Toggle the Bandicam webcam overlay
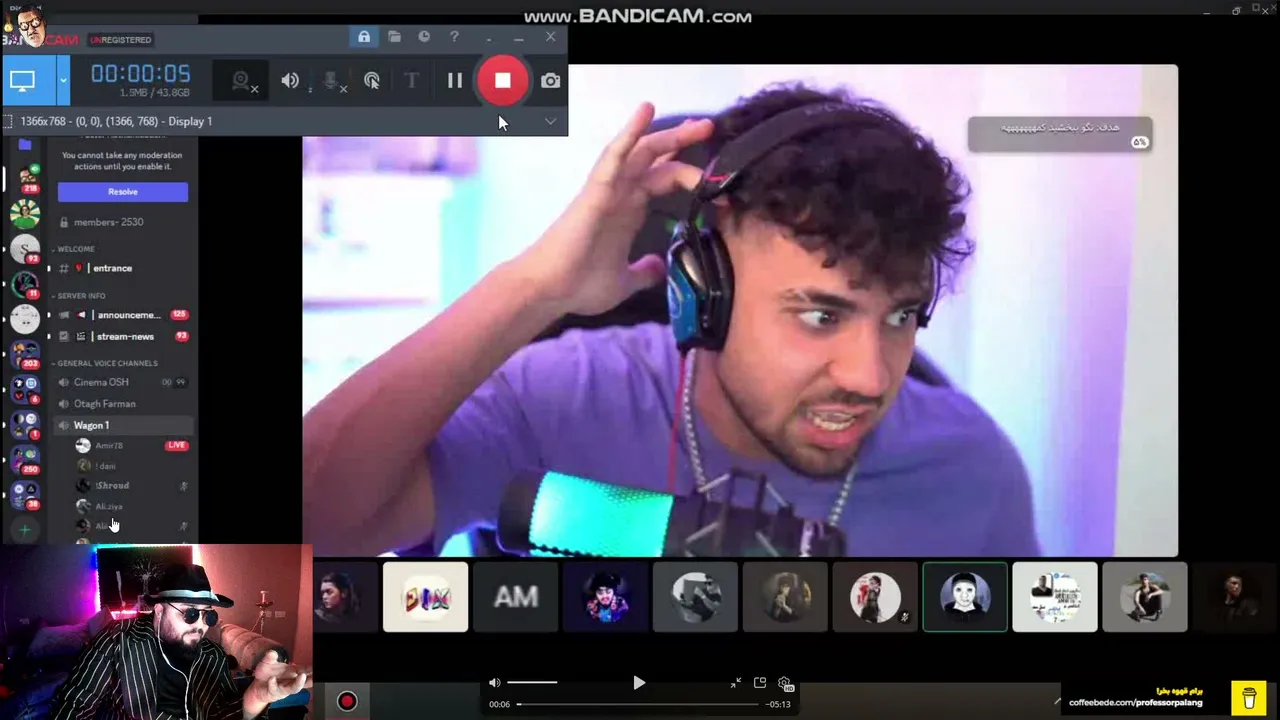The image size is (1280, 720). pos(243,81)
